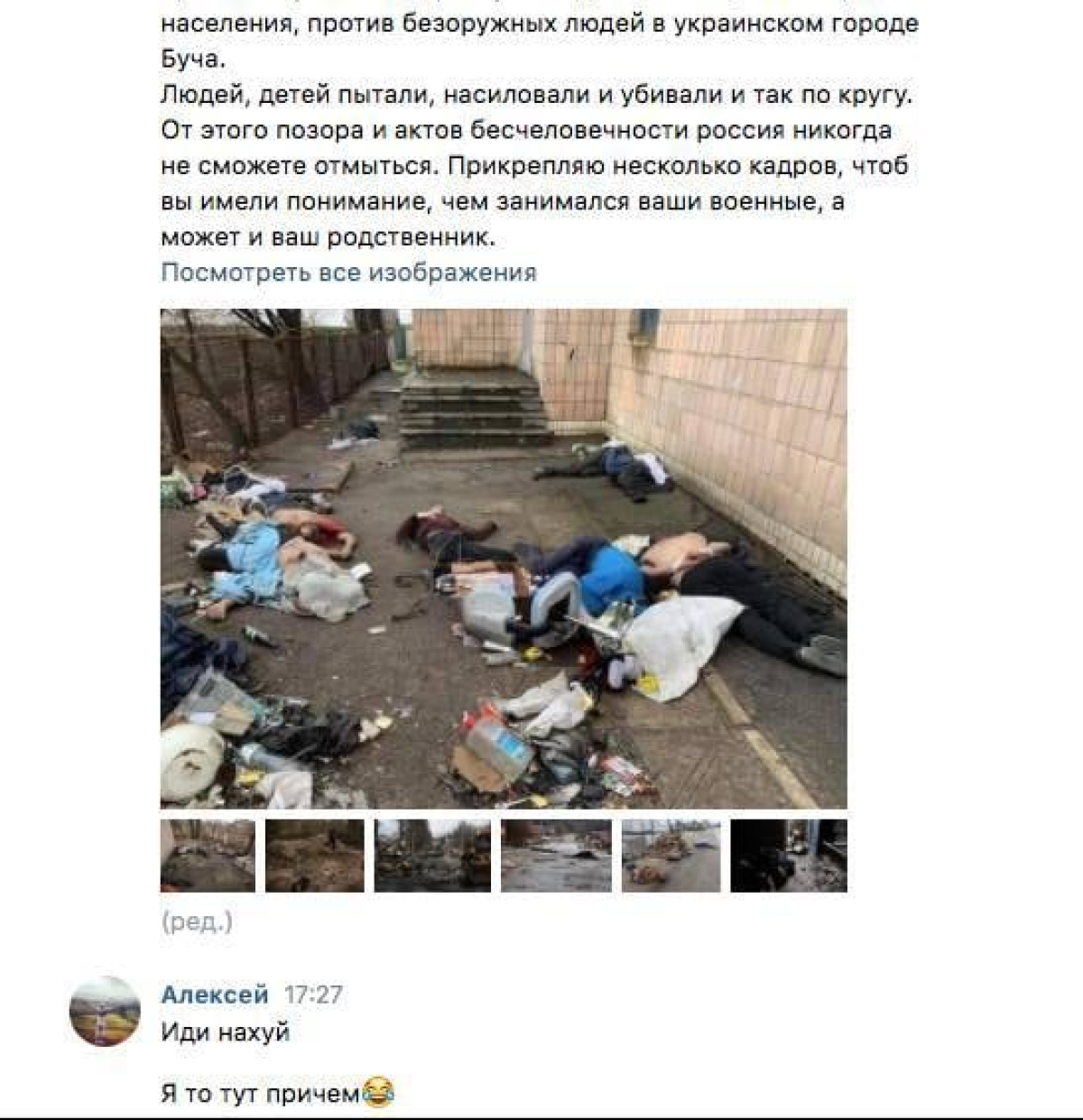This screenshot has width=1083, height=1120.
Task: Open the second small thumbnail under the photo
Action: click(315, 856)
